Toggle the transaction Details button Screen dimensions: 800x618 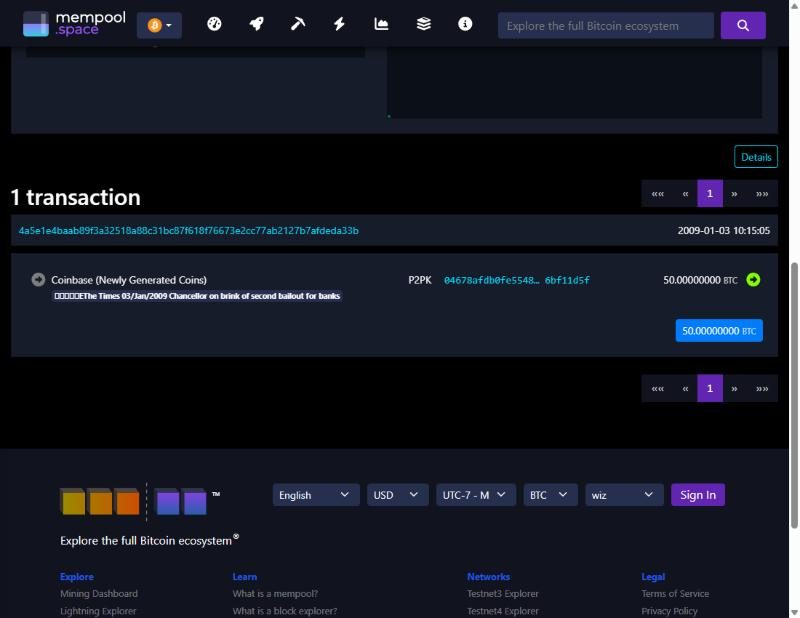(x=756, y=157)
